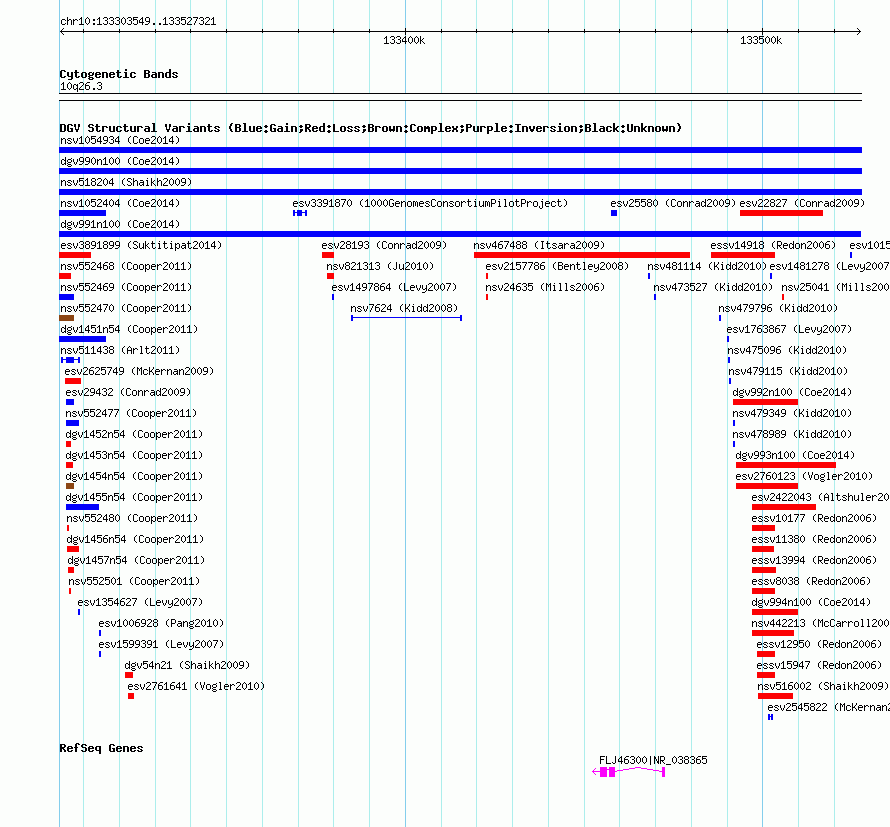Click the esv29432 (Conrad2009) label
This screenshot has height=827, width=890.
click(128, 392)
